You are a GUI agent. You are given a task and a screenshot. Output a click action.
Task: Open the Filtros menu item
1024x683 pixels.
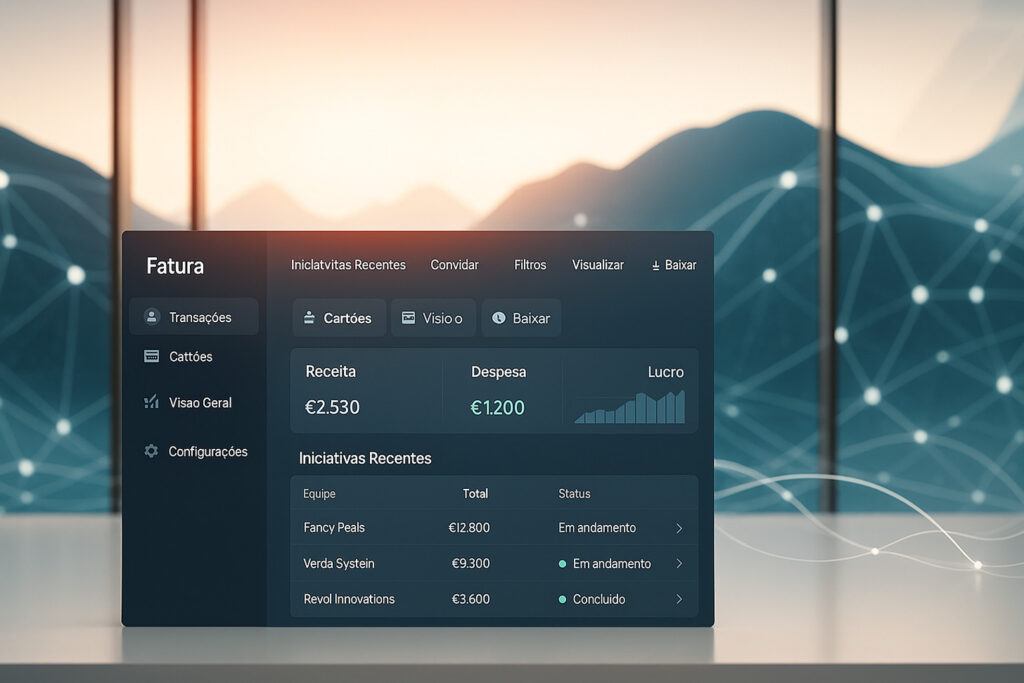tap(530, 265)
